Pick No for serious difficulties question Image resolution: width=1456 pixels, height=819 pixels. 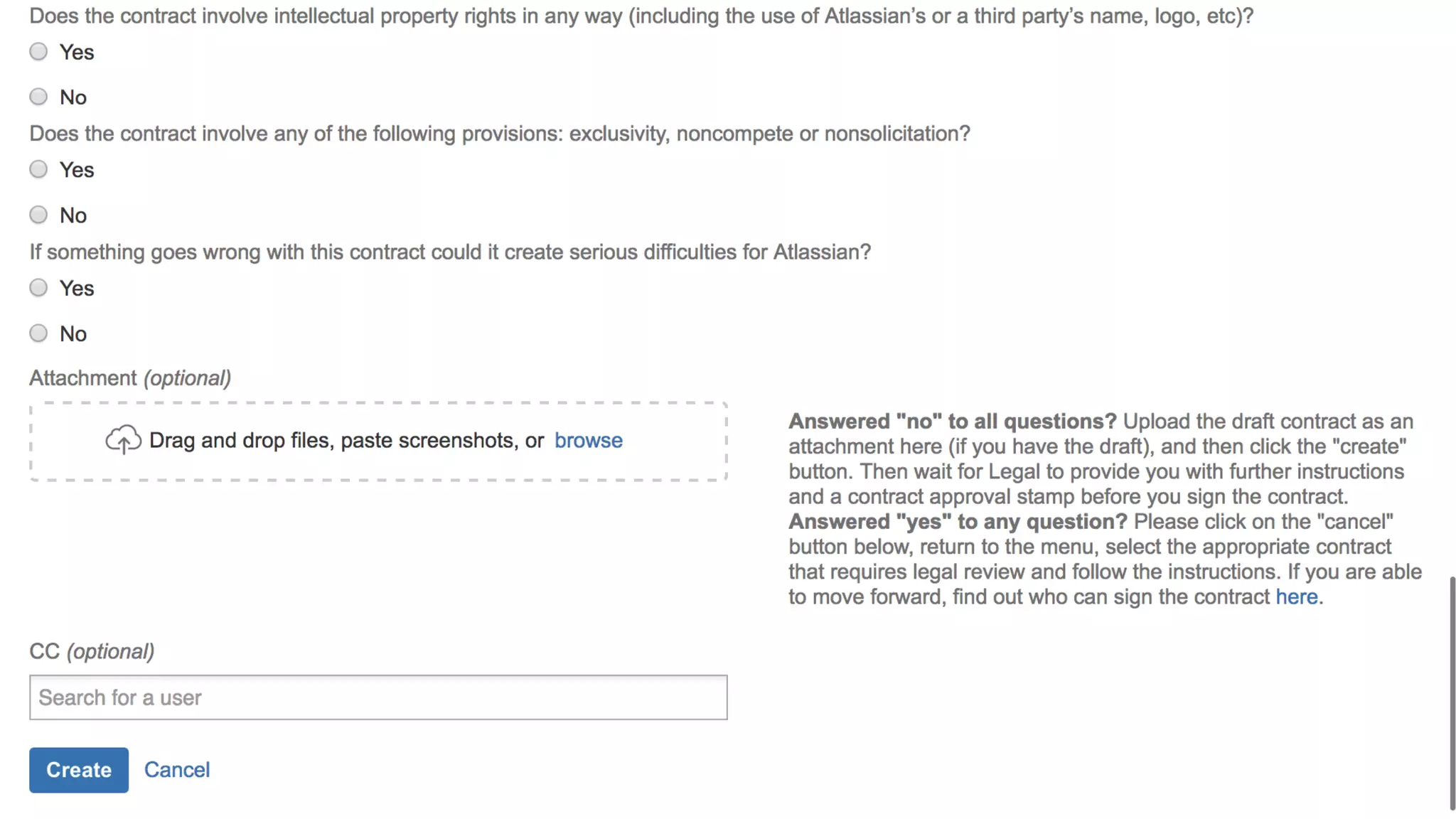(38, 333)
